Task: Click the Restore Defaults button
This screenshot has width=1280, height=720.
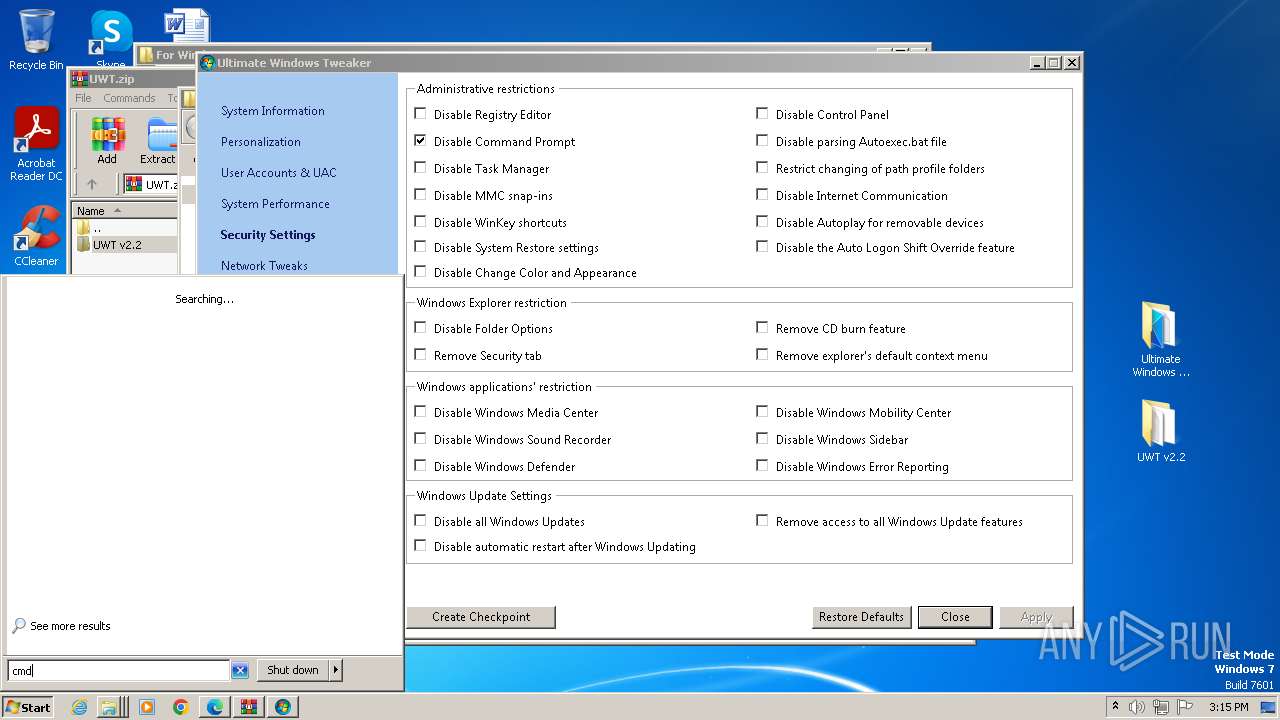Action: coord(861,617)
